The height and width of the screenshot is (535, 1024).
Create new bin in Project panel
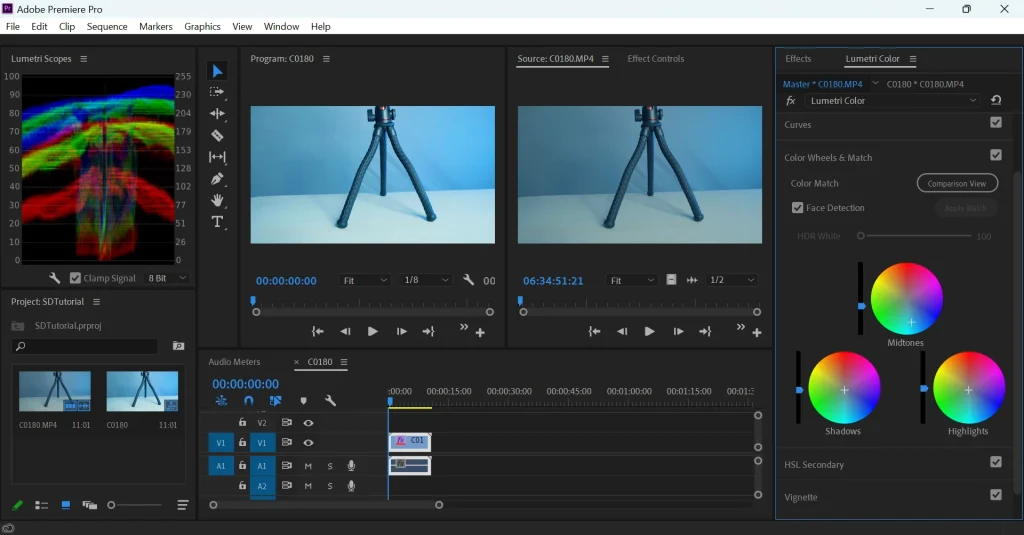point(178,346)
